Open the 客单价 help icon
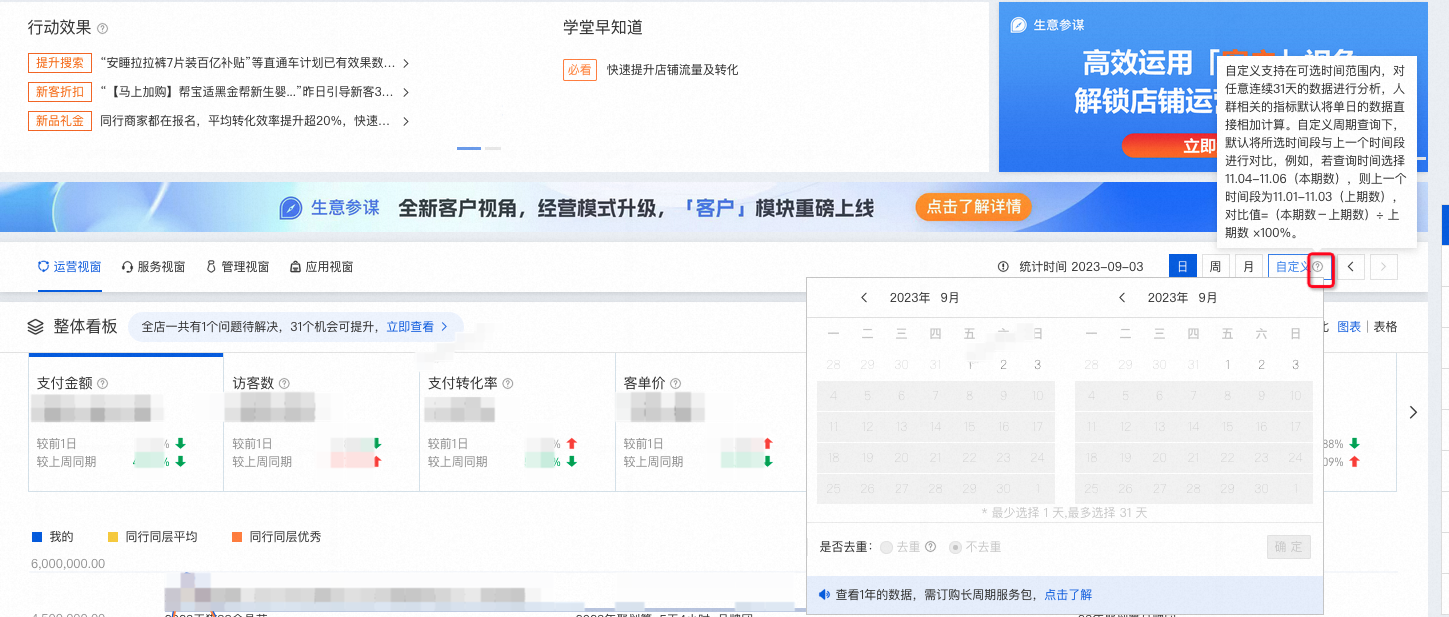This screenshot has width=1449, height=617. click(675, 383)
